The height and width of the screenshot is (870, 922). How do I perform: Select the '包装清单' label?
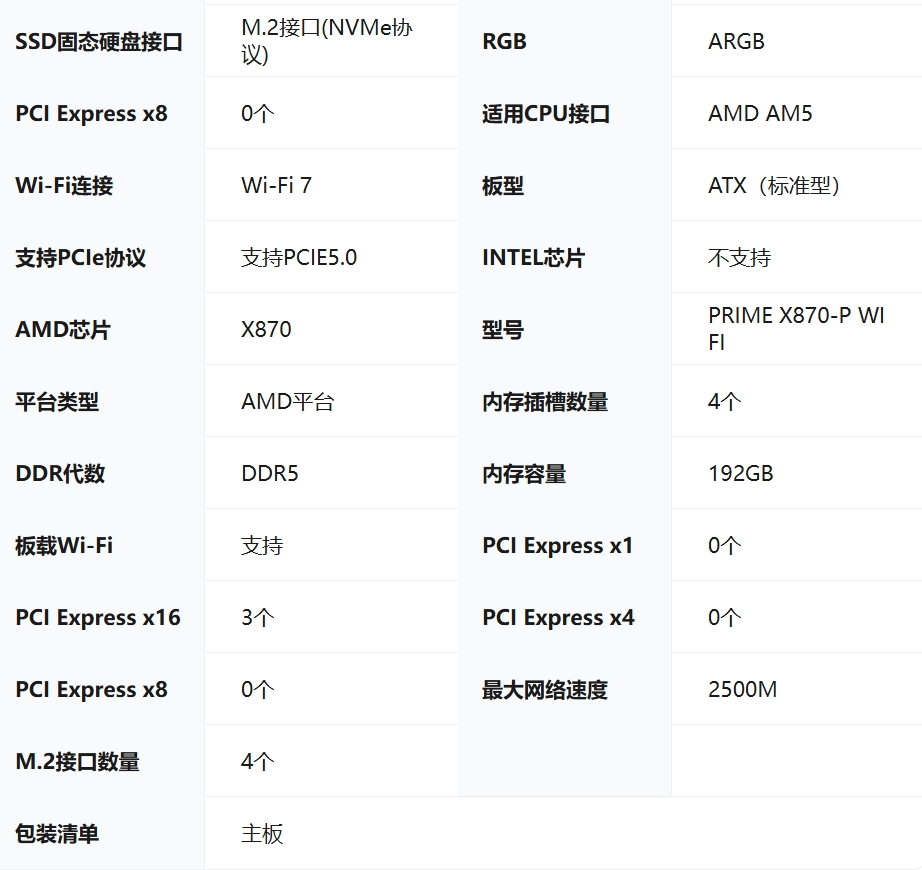pyautogui.click(x=57, y=834)
